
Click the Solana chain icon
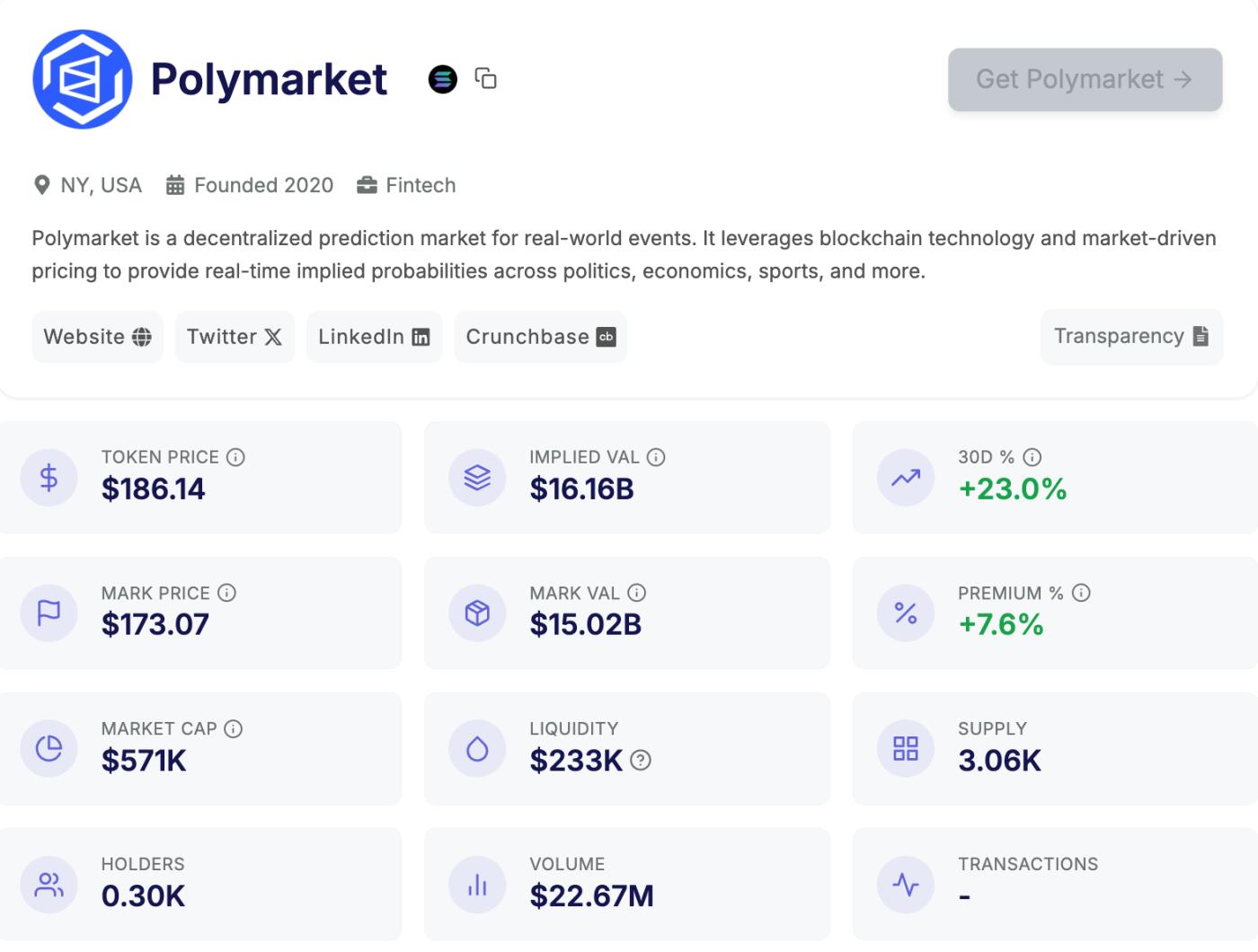pyautogui.click(x=442, y=79)
